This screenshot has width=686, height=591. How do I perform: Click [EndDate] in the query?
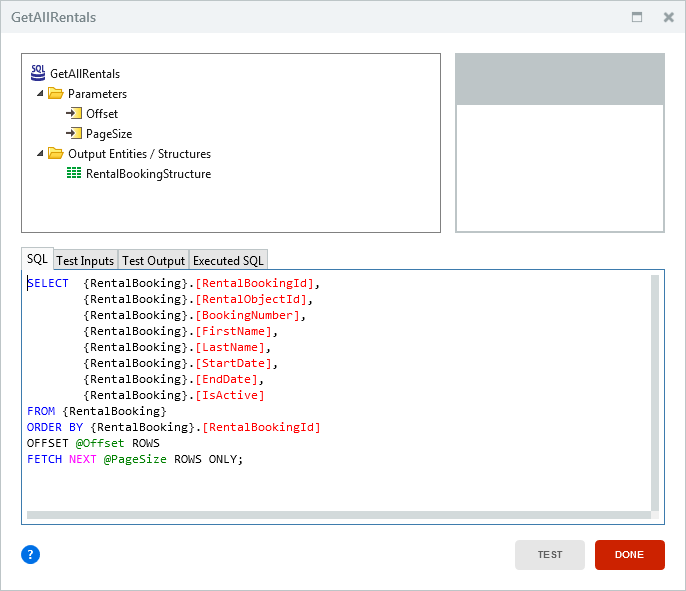pyautogui.click(x=226, y=379)
